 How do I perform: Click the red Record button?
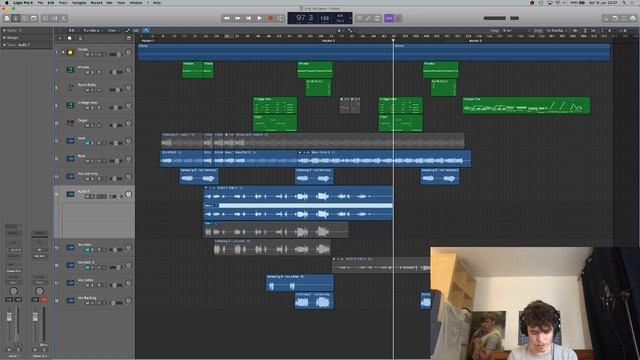pos(270,18)
